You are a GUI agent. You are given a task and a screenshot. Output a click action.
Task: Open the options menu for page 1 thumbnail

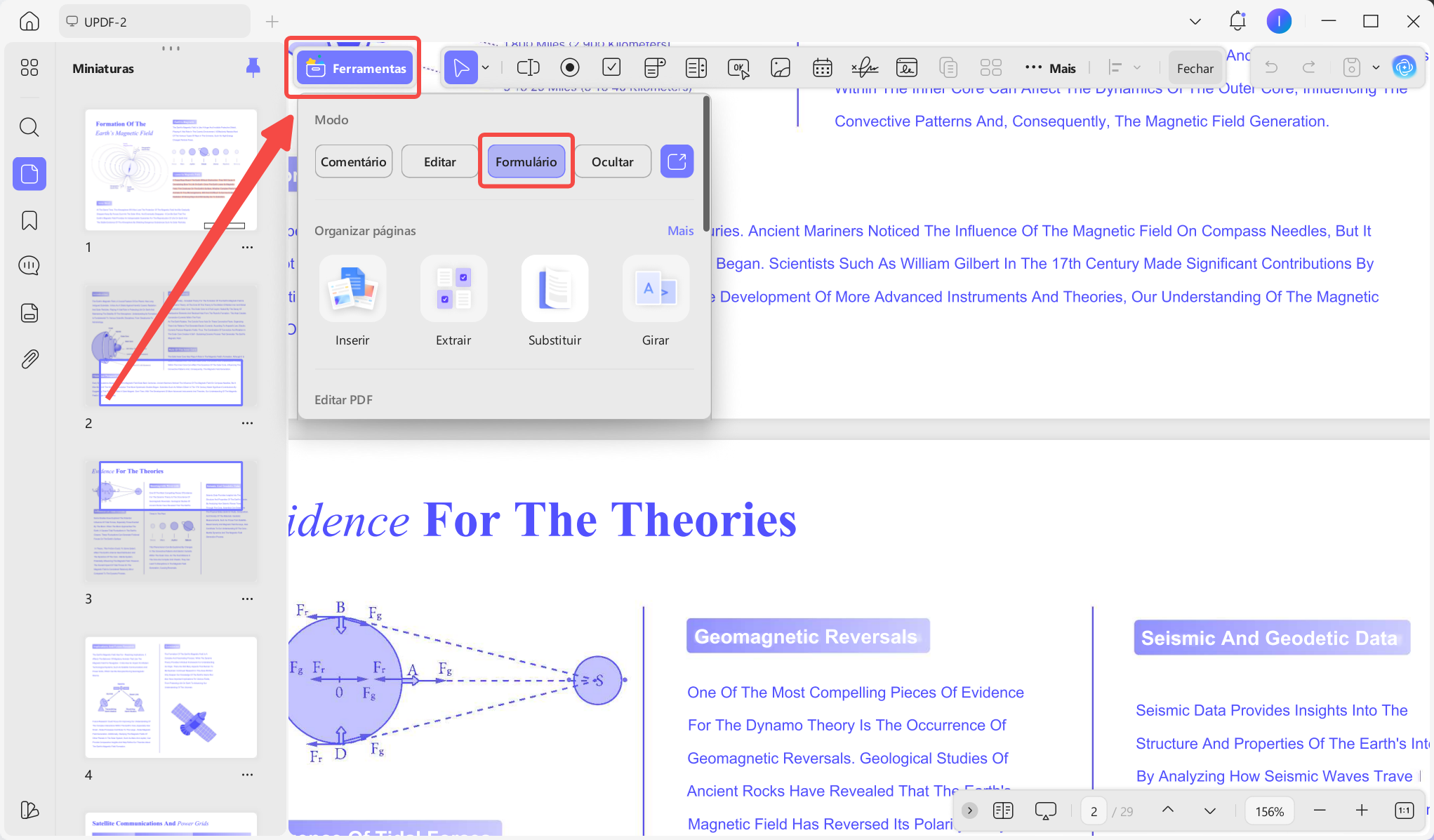pyautogui.click(x=248, y=247)
